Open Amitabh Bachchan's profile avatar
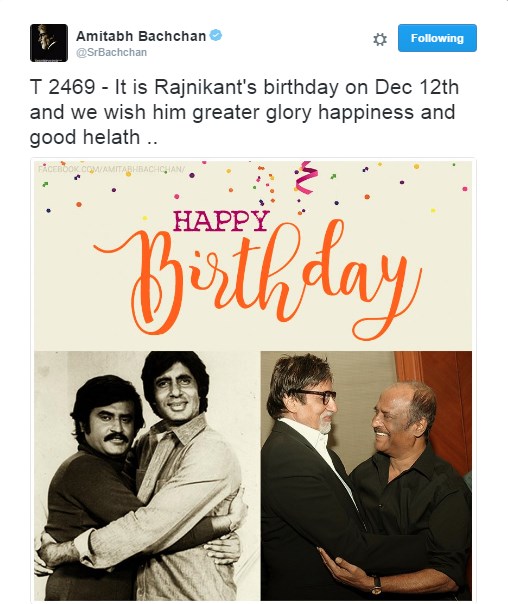Image resolution: width=508 pixels, height=604 pixels. click(49, 43)
